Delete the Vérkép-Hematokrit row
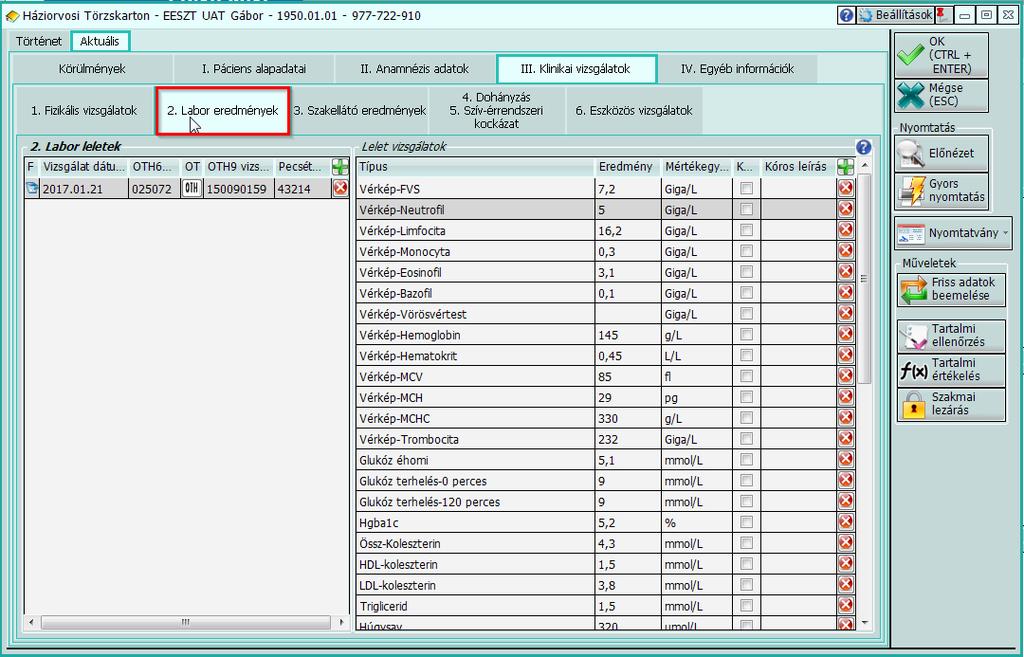 pos(846,356)
